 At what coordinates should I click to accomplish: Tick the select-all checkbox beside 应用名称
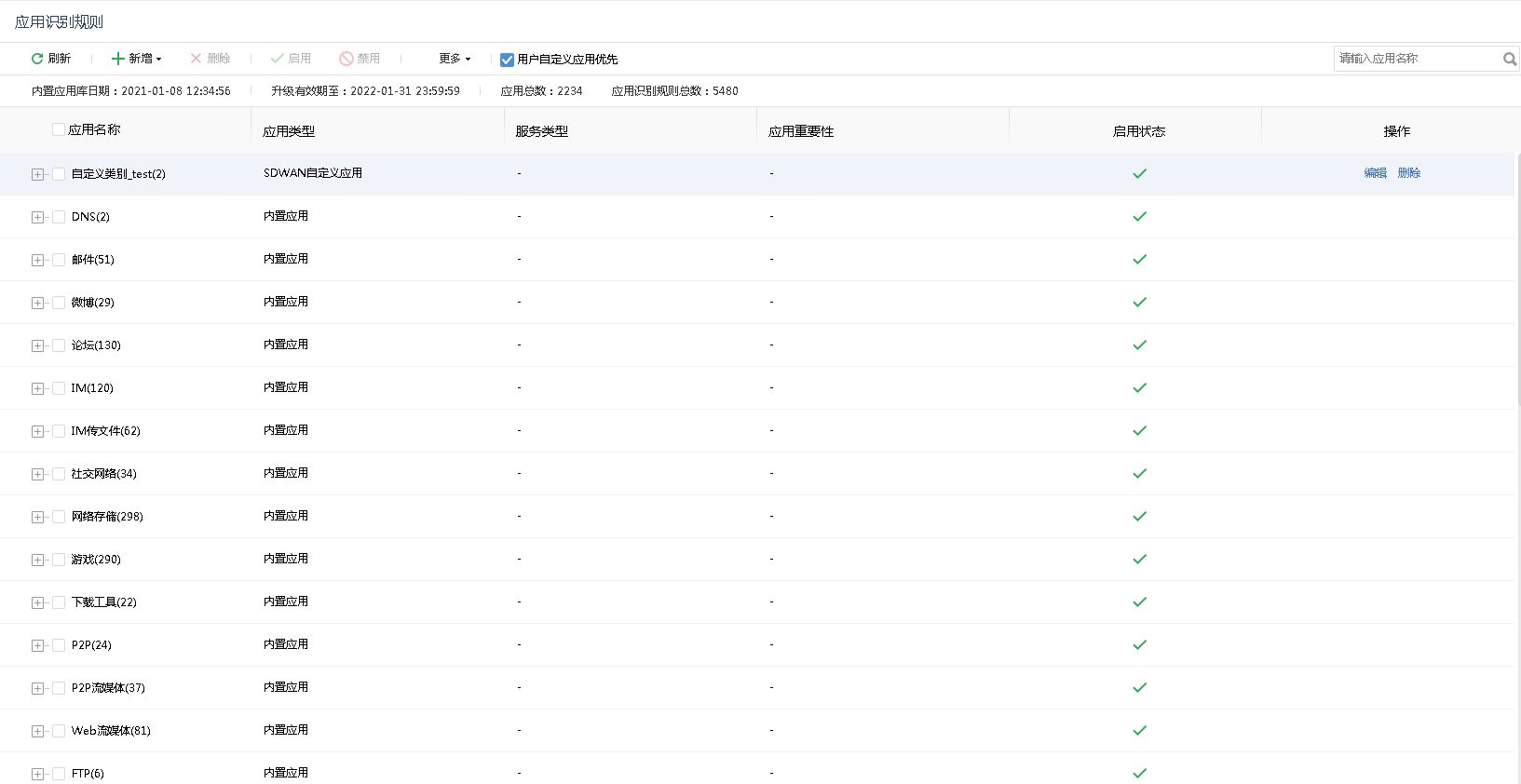point(59,129)
